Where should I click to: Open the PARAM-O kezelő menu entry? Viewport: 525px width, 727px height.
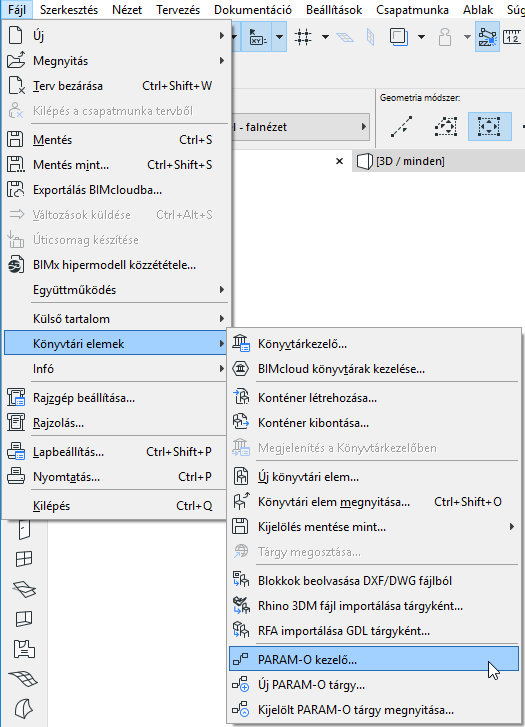(374, 659)
